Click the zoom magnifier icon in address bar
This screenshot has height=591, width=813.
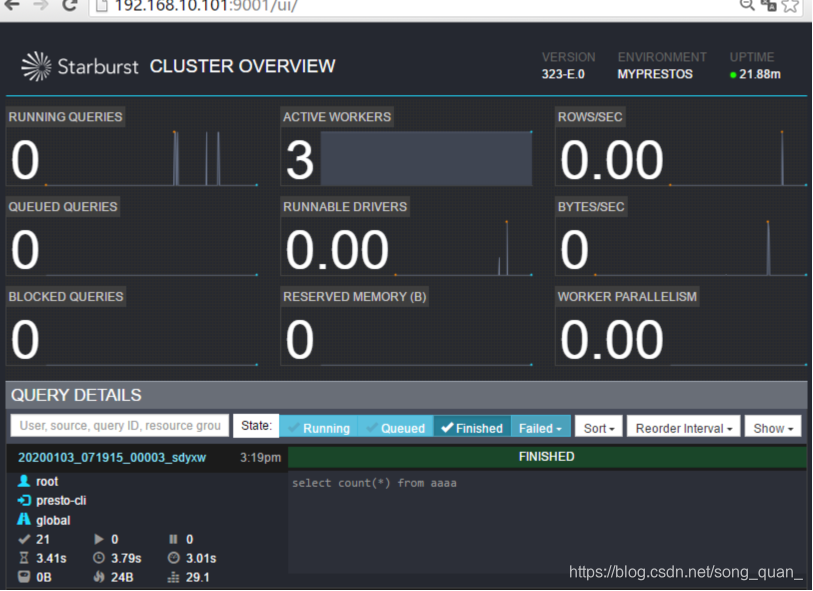[747, 5]
